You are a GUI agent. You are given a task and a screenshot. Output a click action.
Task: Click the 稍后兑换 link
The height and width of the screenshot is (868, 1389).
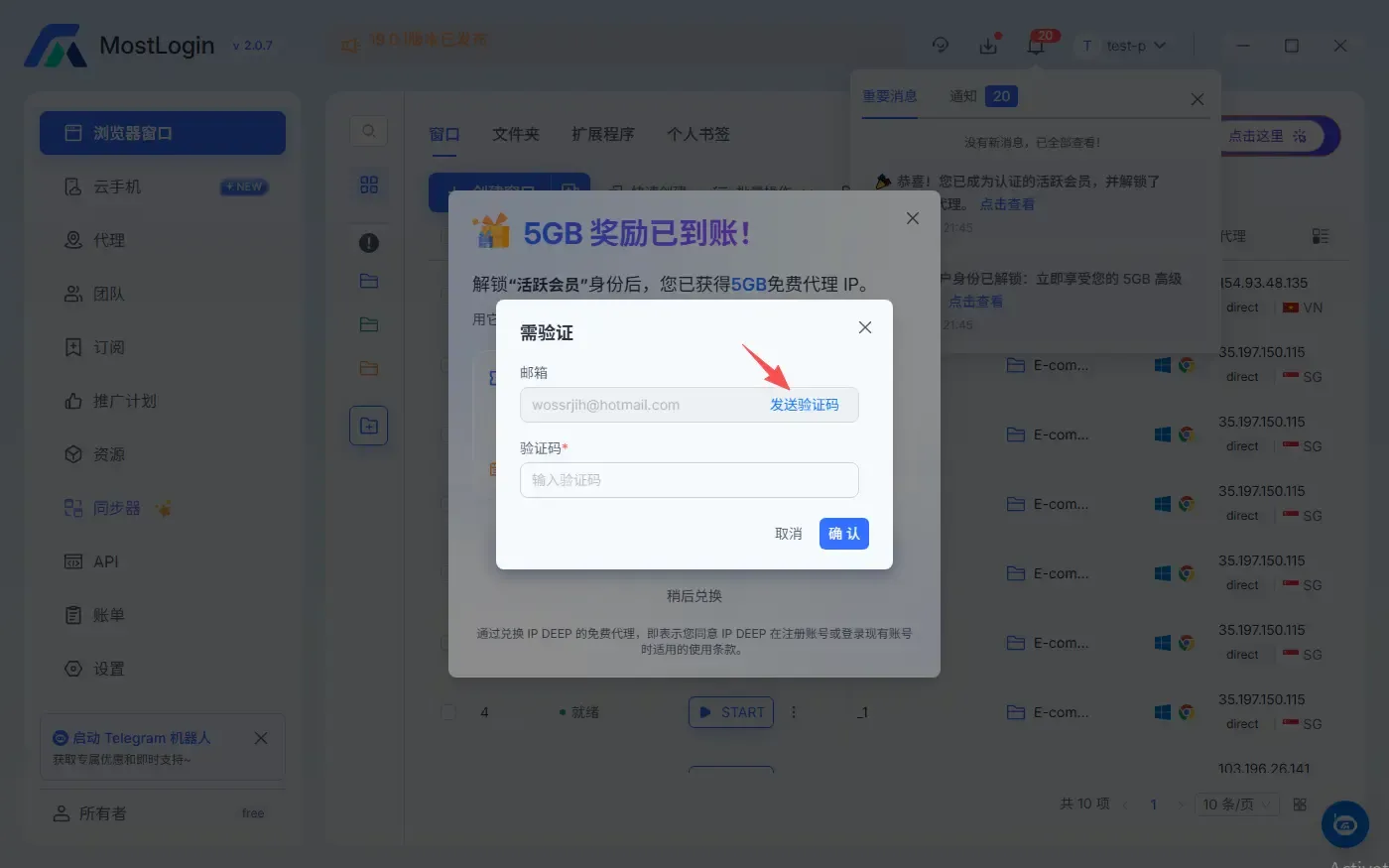(x=694, y=596)
